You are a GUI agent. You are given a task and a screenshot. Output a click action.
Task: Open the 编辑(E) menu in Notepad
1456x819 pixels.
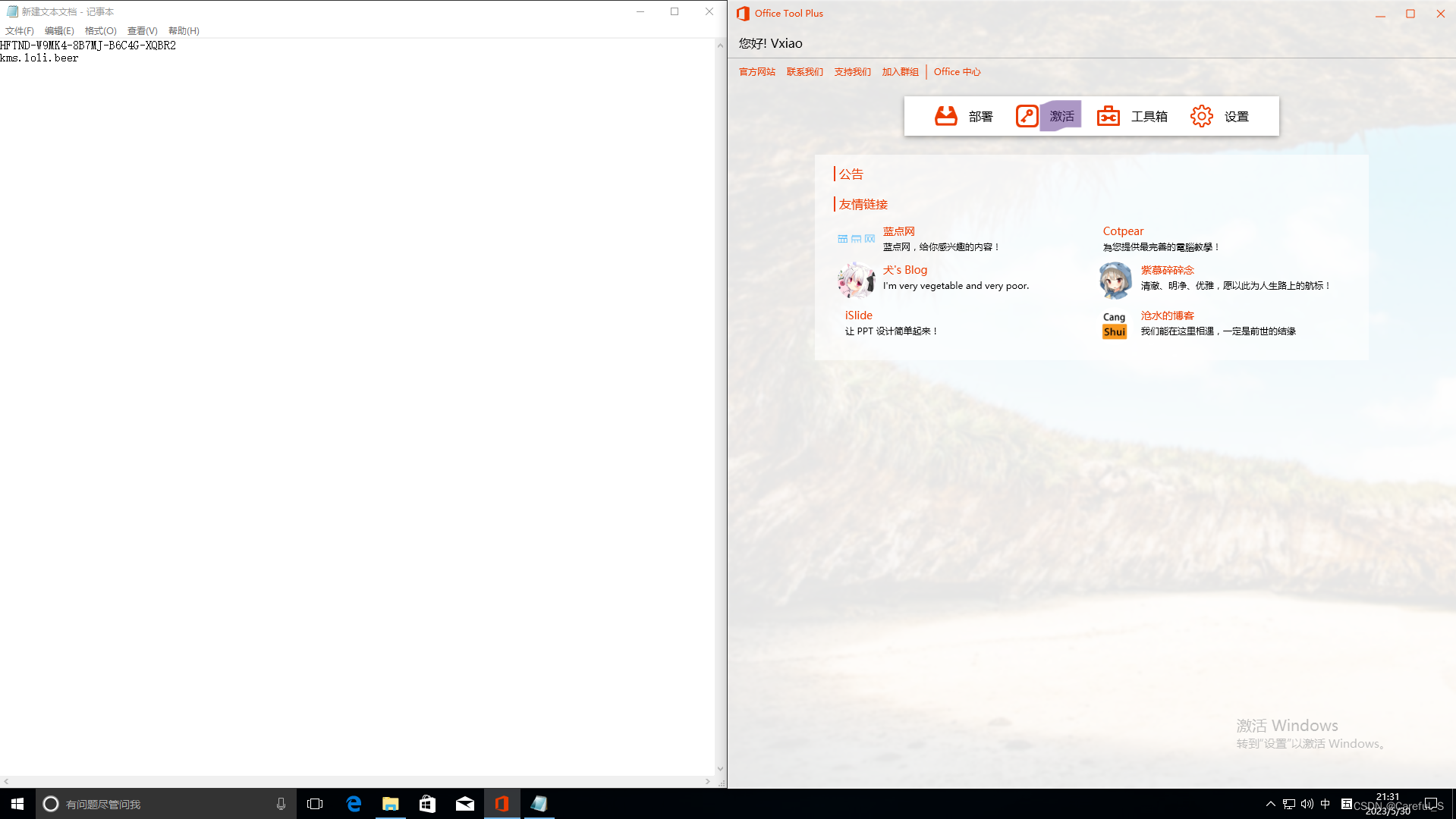coord(59,30)
